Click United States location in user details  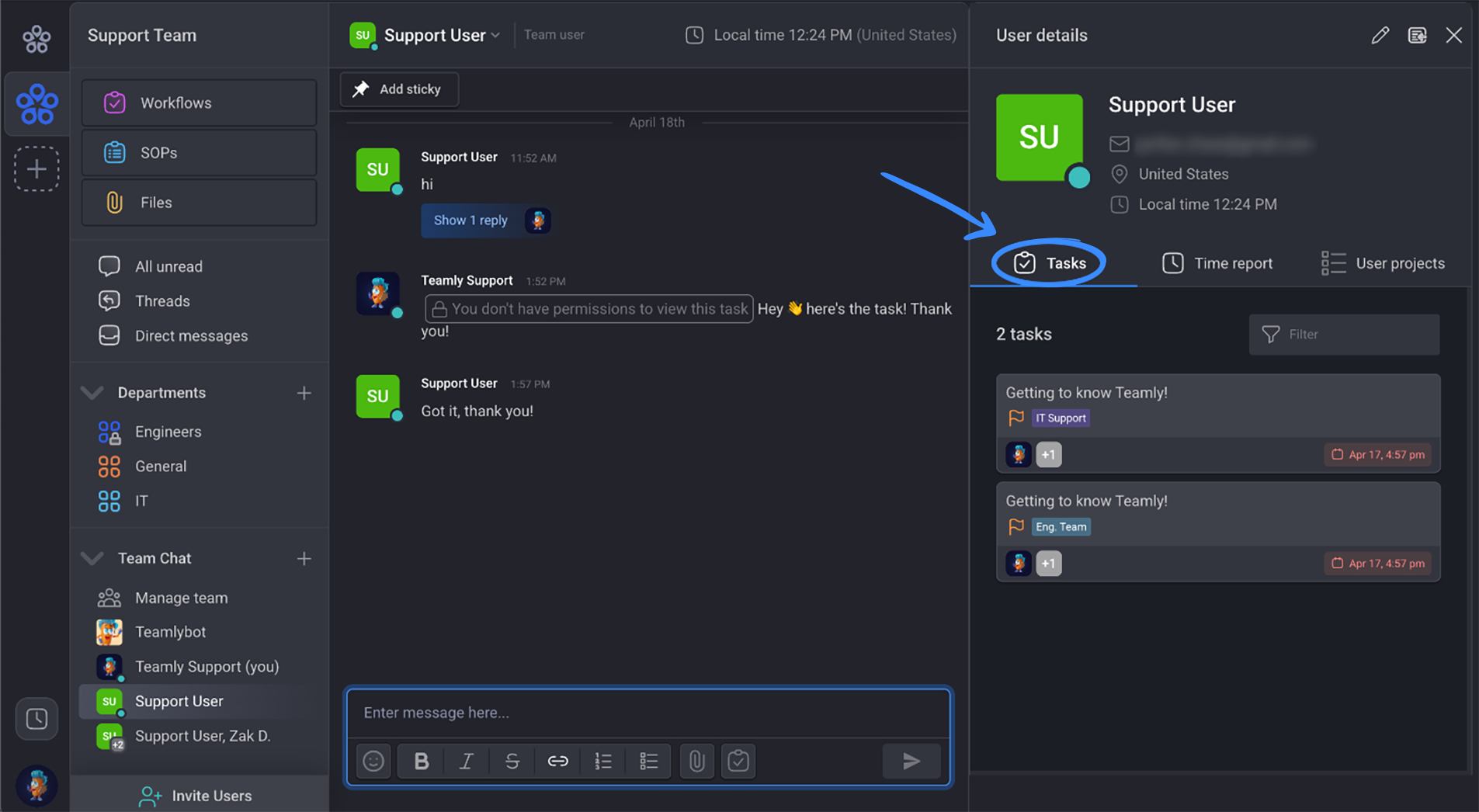pos(1183,174)
